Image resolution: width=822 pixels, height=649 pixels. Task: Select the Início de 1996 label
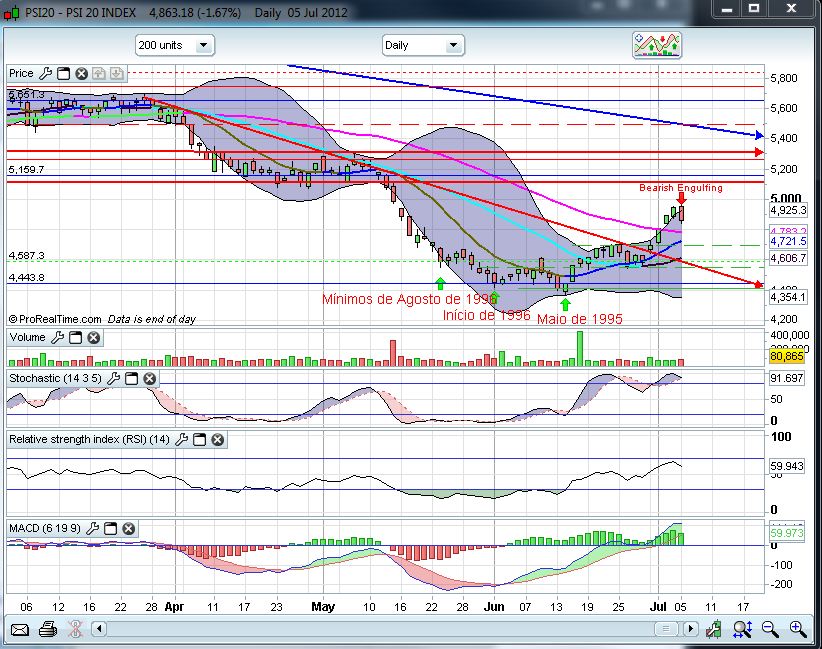(x=486, y=315)
